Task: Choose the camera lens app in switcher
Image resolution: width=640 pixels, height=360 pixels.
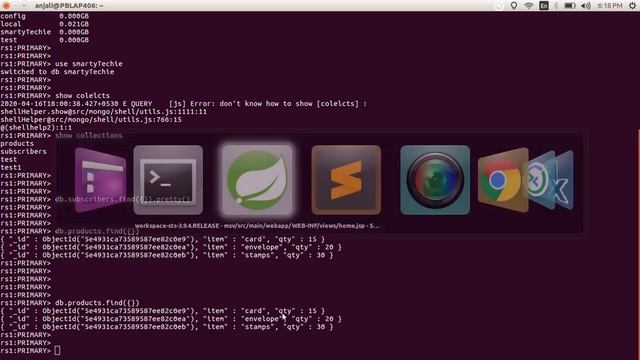Action: point(435,180)
